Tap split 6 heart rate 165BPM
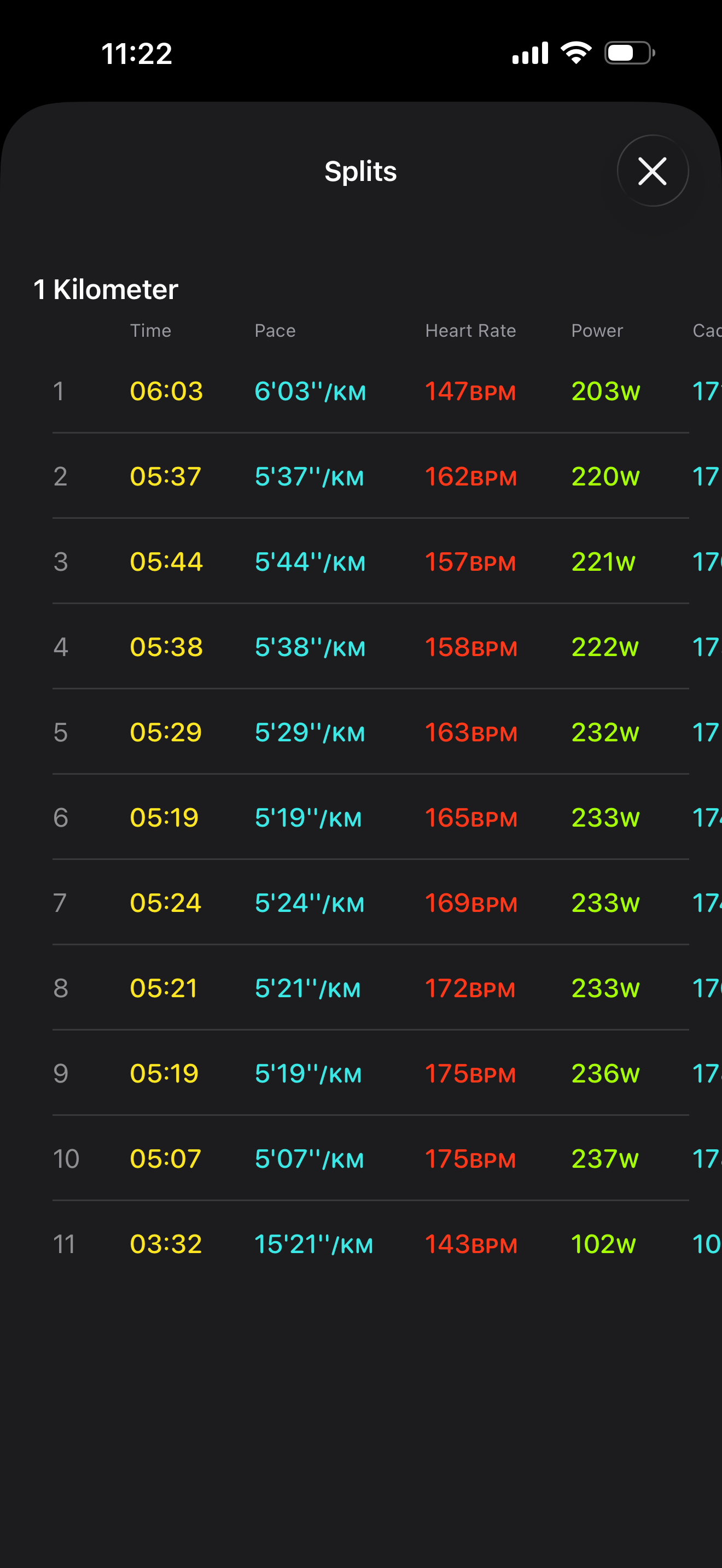 point(470,817)
